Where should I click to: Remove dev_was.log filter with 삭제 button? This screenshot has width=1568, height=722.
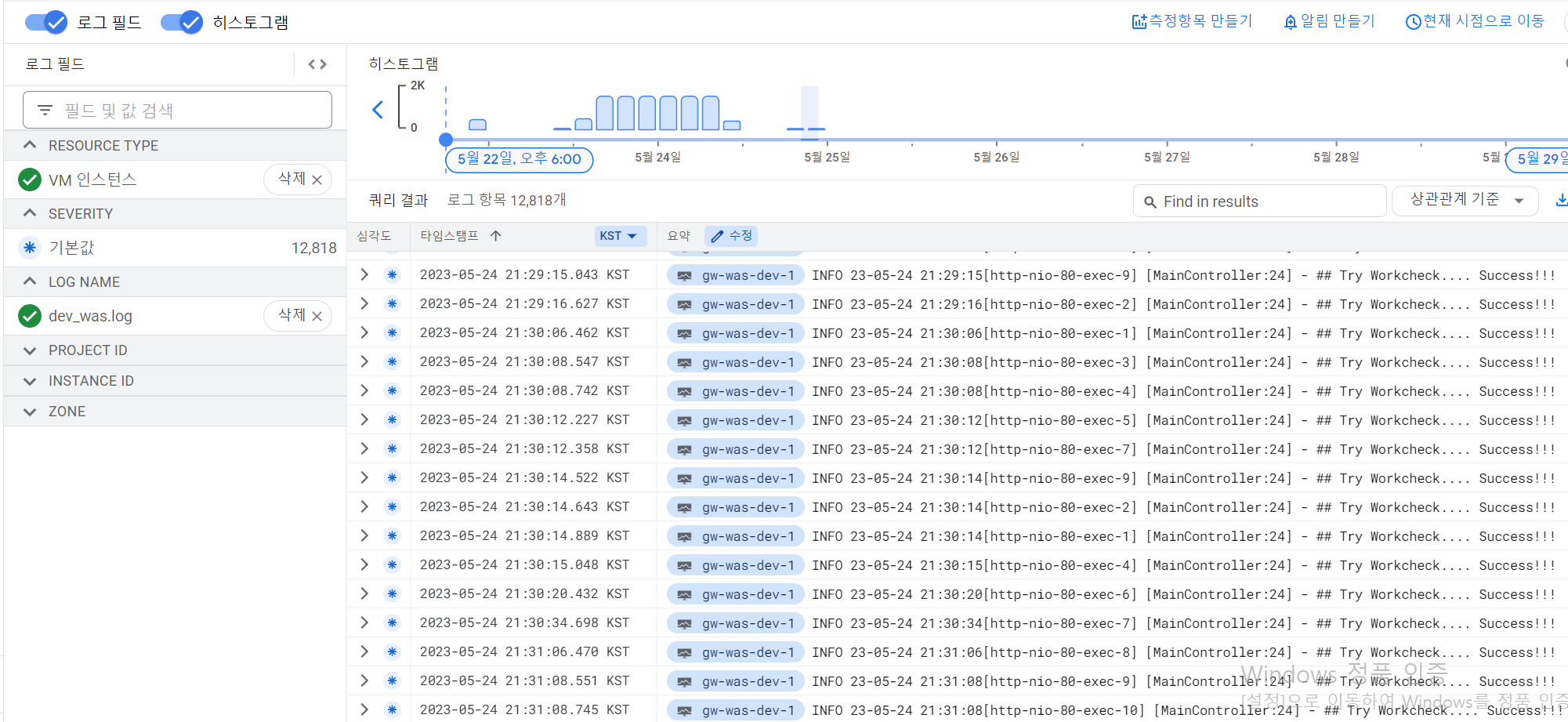click(298, 315)
